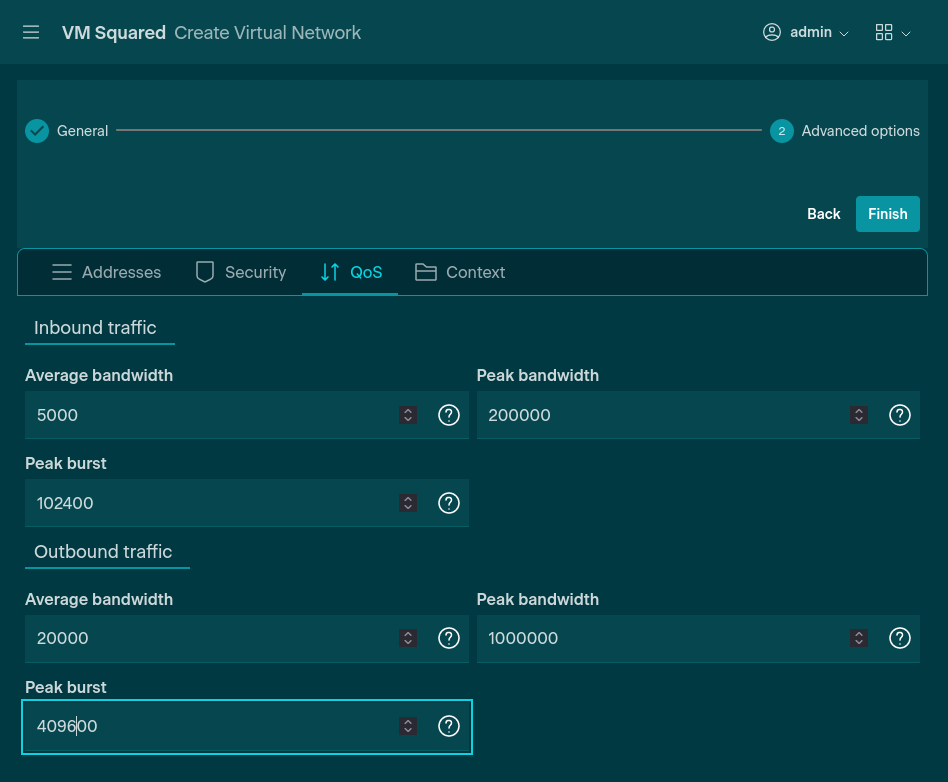
Task: Click the General step checkmark icon
Action: [37, 131]
